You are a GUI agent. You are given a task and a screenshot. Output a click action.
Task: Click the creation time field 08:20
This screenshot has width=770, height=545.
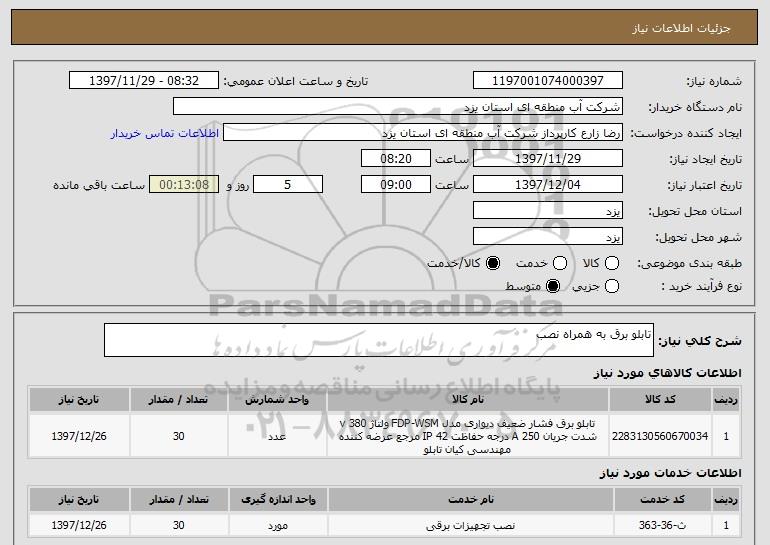[x=396, y=159]
